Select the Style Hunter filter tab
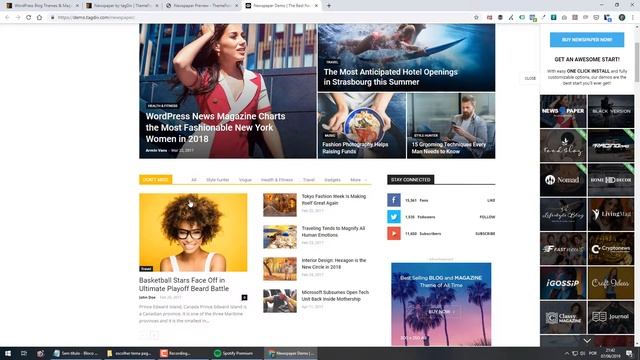This screenshot has width=640, height=360. tap(218, 180)
